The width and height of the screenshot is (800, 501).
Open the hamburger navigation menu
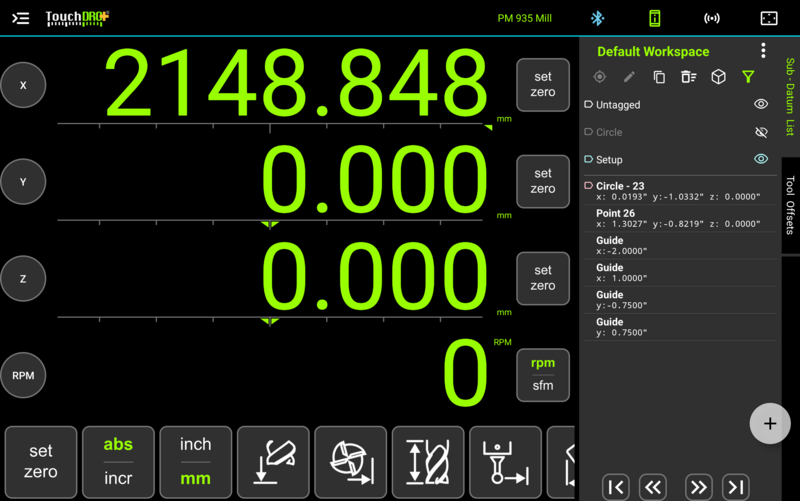[20, 18]
